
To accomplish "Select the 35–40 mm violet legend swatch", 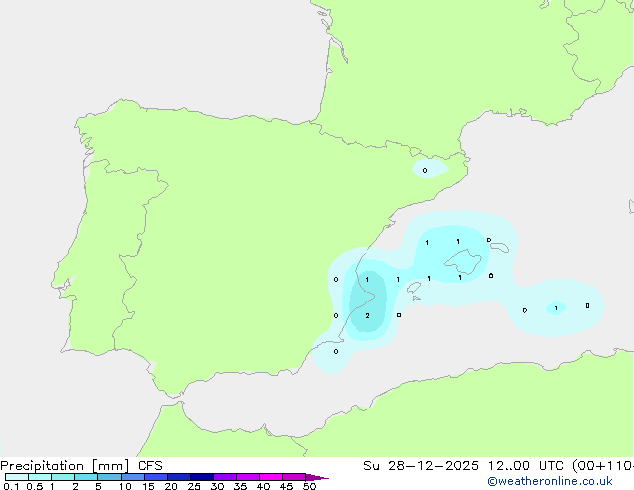I will click(248, 477).
